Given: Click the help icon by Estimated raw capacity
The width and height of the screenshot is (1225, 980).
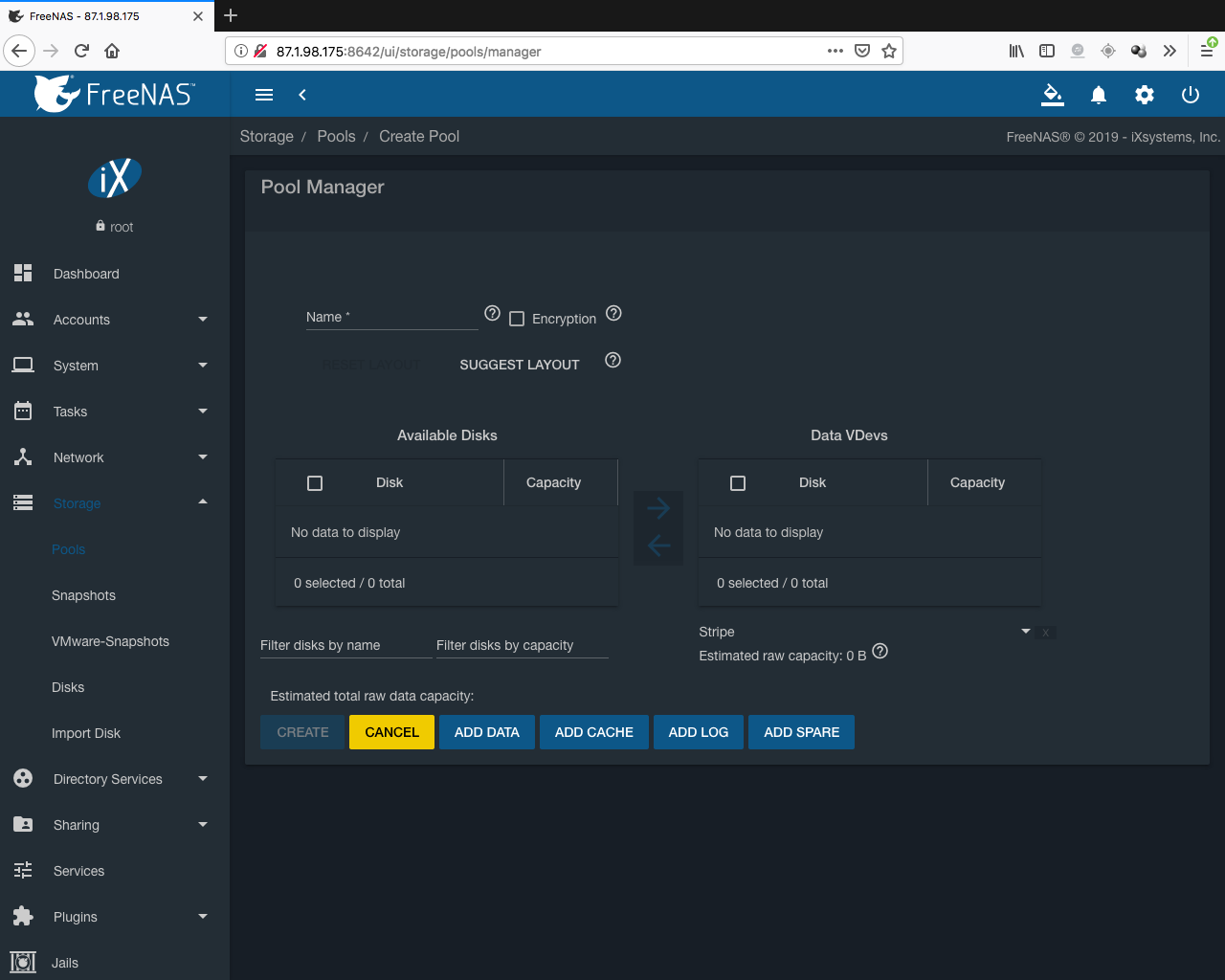Looking at the screenshot, I should 880,652.
